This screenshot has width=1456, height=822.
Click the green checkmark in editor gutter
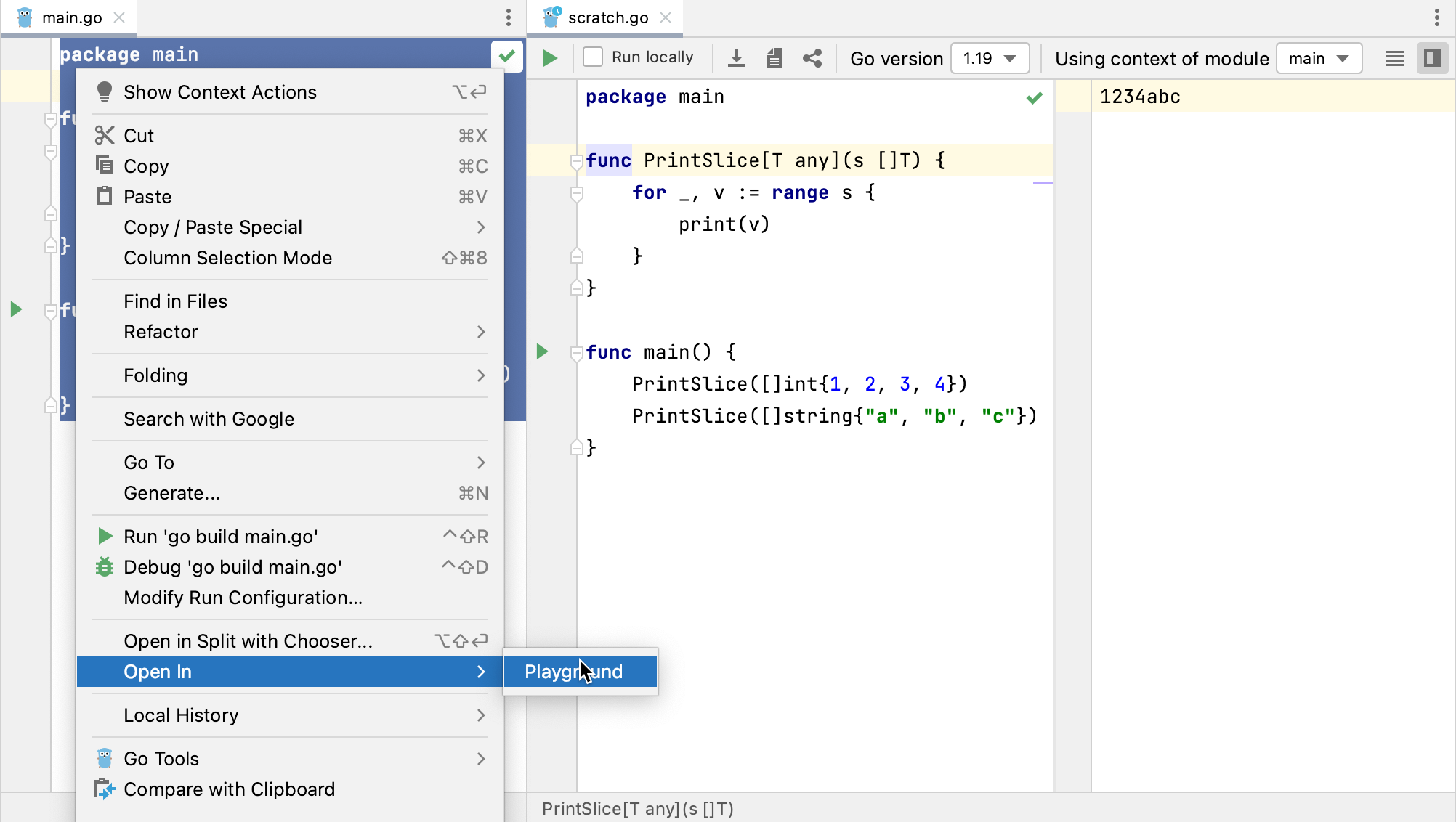pos(1037,97)
